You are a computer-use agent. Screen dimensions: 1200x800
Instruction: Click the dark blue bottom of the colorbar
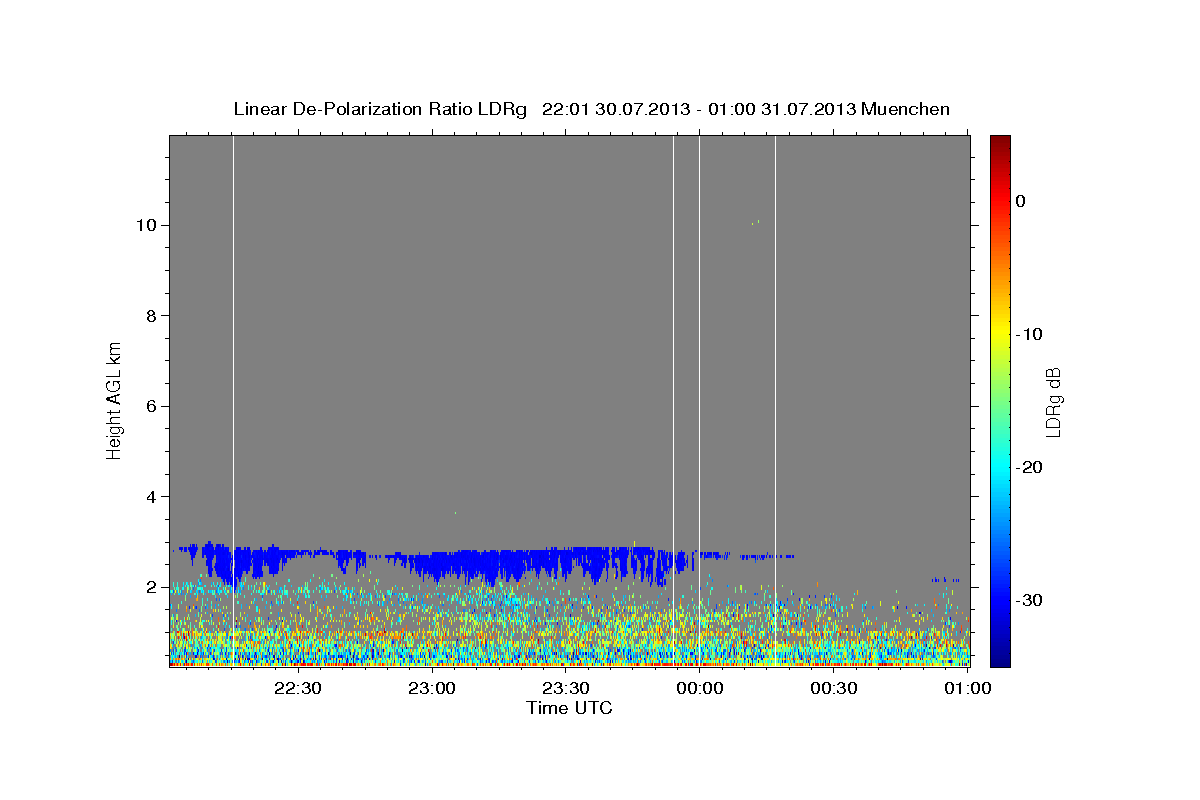1000,655
